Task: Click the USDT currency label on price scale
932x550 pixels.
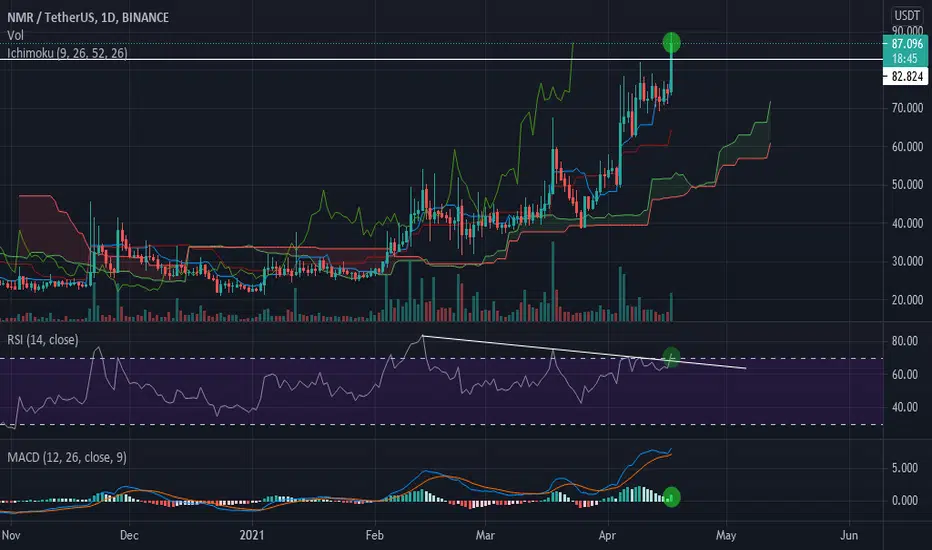Action: [907, 15]
